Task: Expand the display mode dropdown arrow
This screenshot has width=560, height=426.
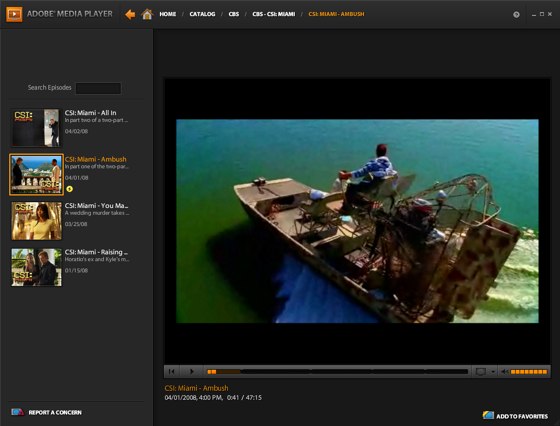Action: 493,372
